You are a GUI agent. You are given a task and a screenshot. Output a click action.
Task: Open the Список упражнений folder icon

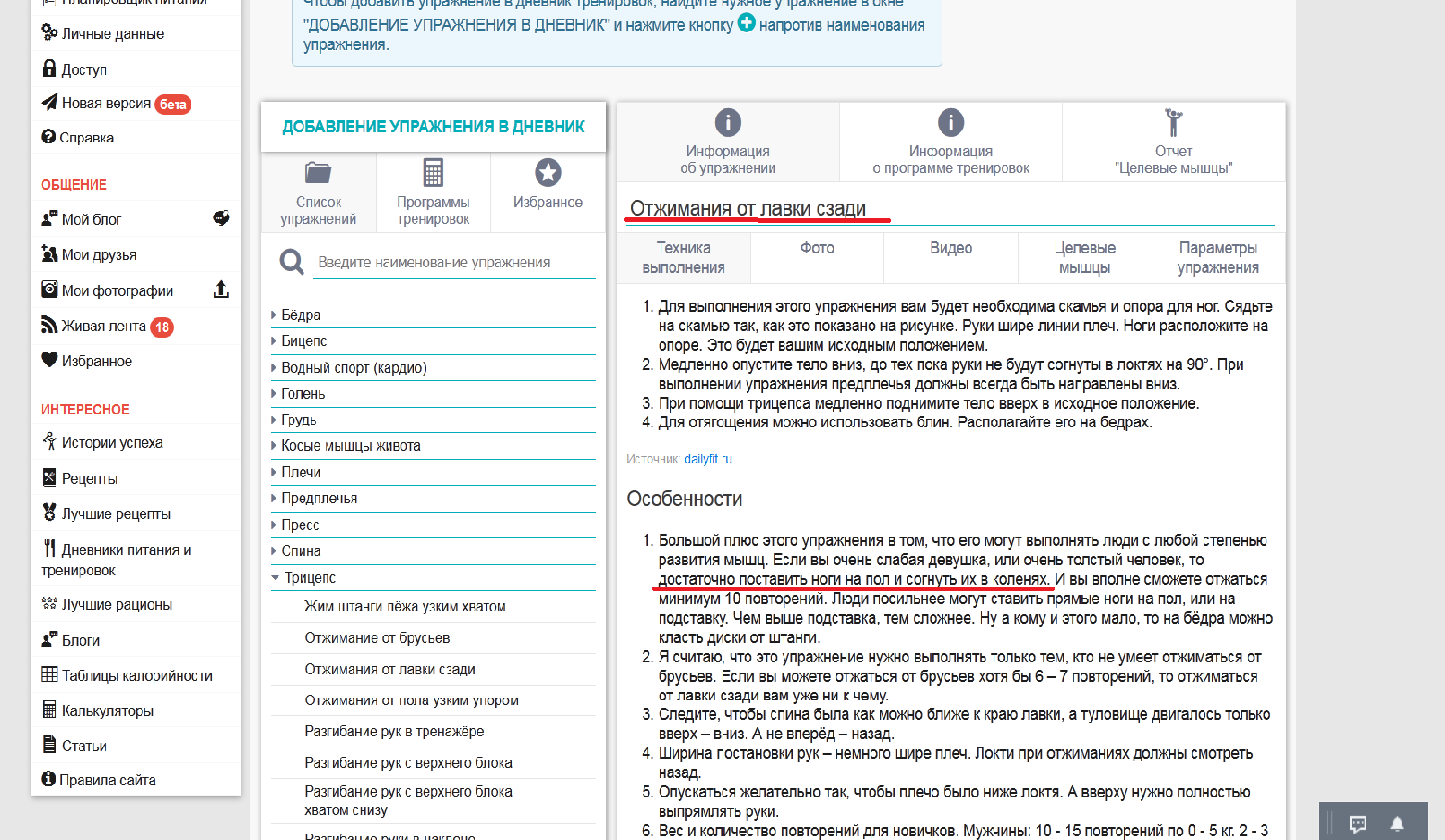click(318, 173)
